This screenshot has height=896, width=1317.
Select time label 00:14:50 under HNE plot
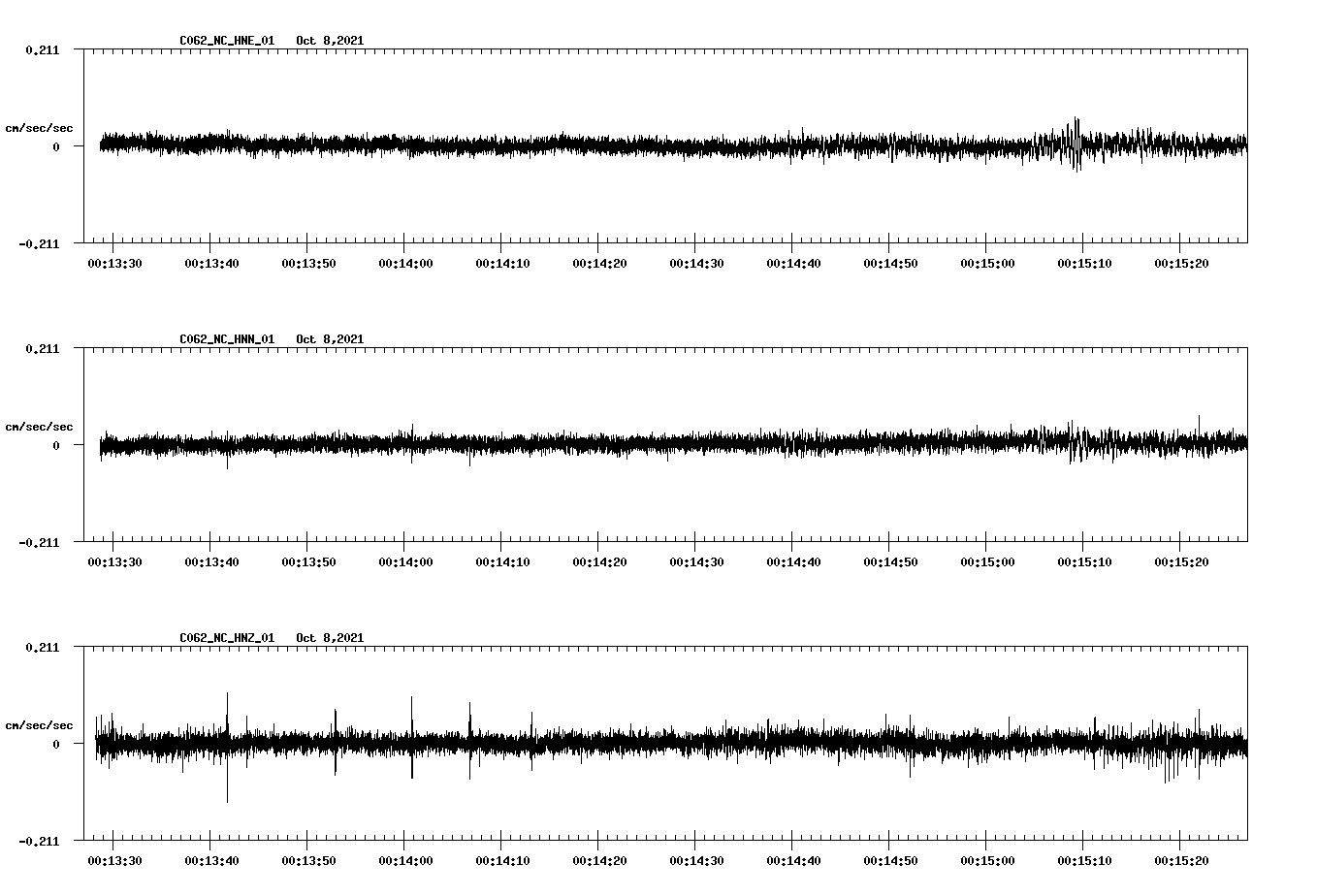890,264
